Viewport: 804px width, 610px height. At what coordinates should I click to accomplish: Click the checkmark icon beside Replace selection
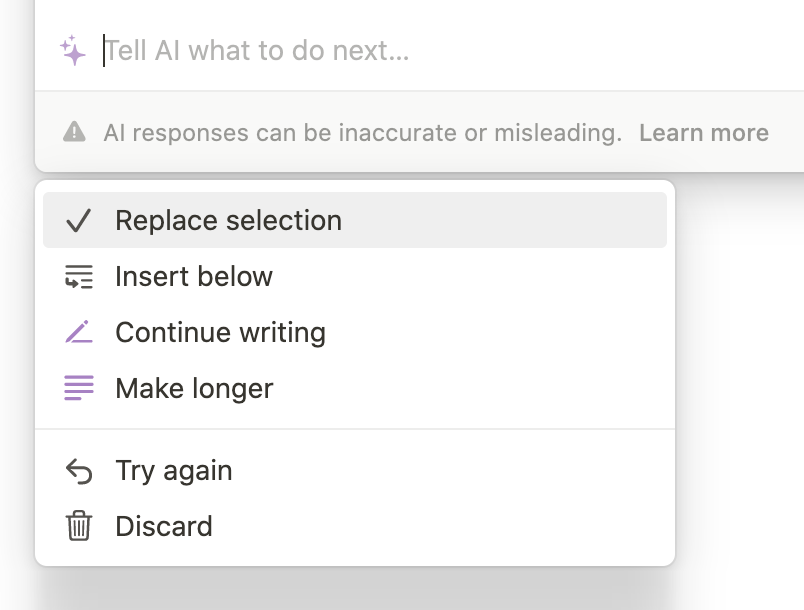click(x=78, y=220)
